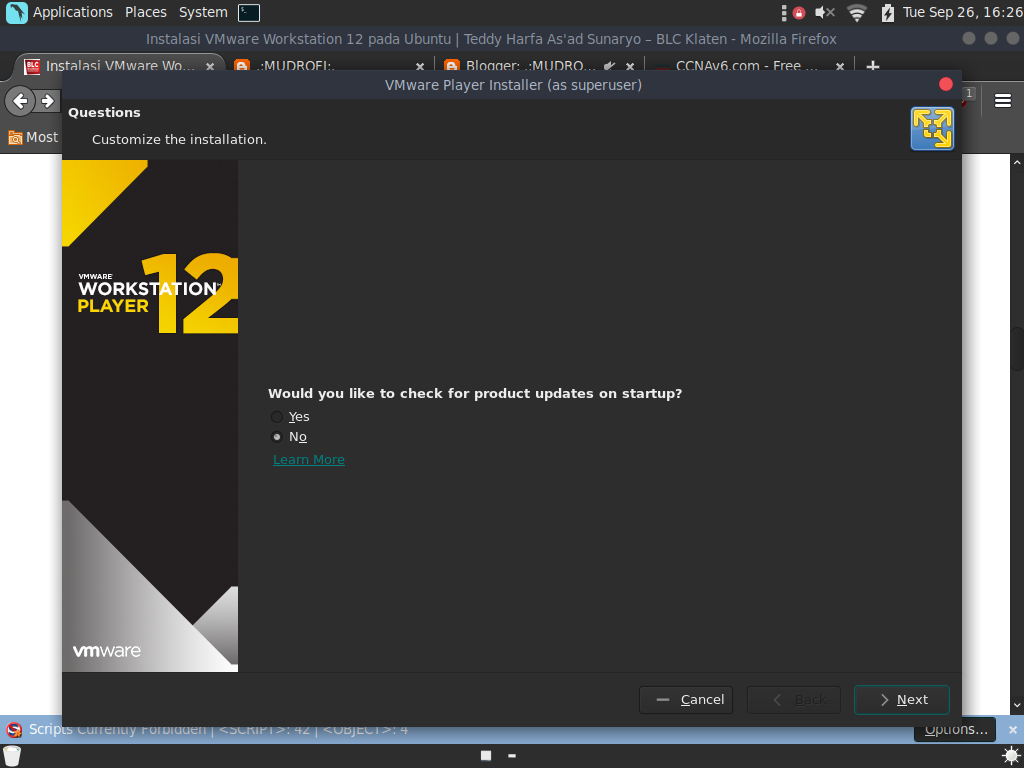The width and height of the screenshot is (1024, 768).
Task: Open the Most Visited bookmarks folder
Action: (x=33, y=137)
